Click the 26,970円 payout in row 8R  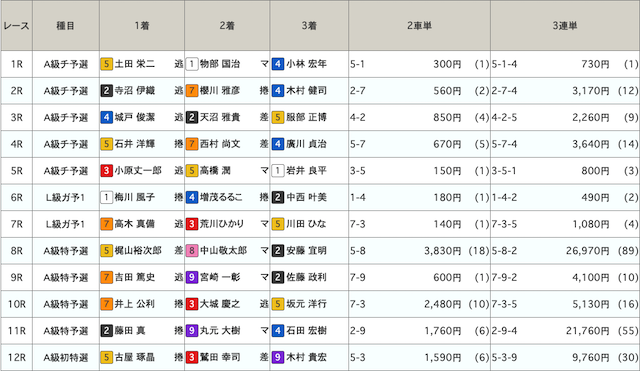(x=588, y=251)
